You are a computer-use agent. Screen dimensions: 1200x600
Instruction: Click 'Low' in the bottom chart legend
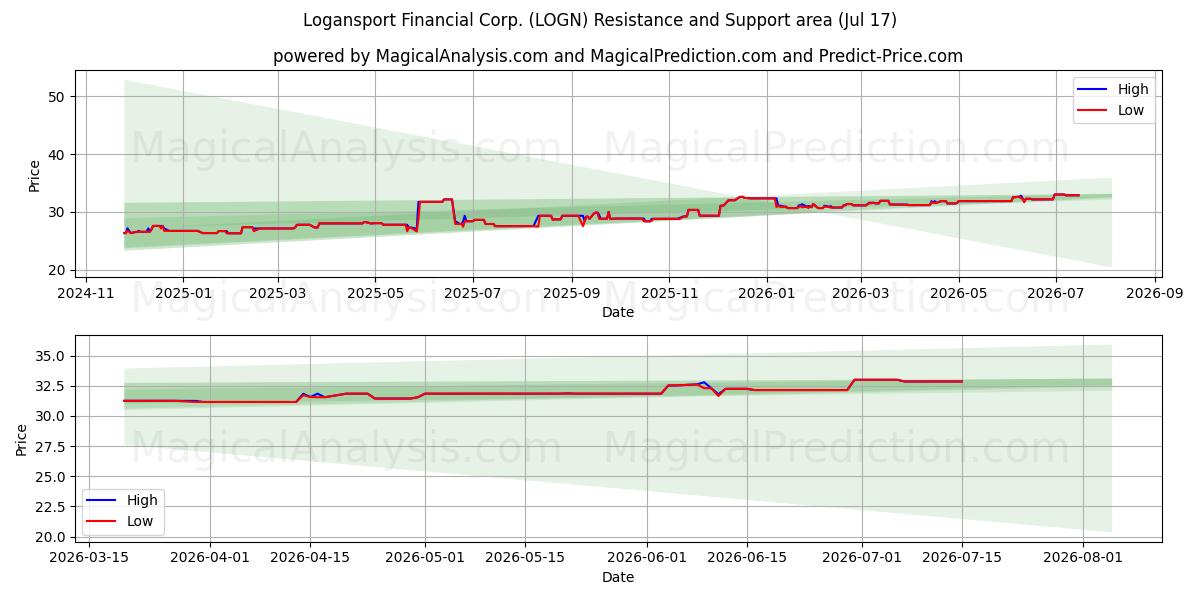click(x=139, y=521)
